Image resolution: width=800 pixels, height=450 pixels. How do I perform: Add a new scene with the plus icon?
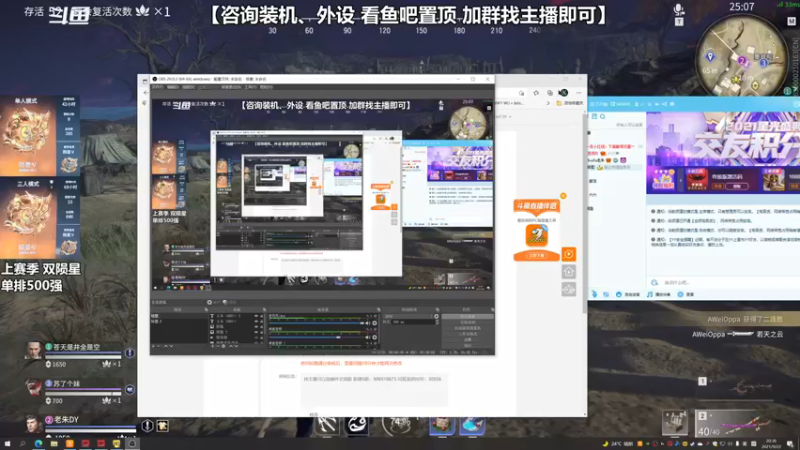tap(153, 346)
